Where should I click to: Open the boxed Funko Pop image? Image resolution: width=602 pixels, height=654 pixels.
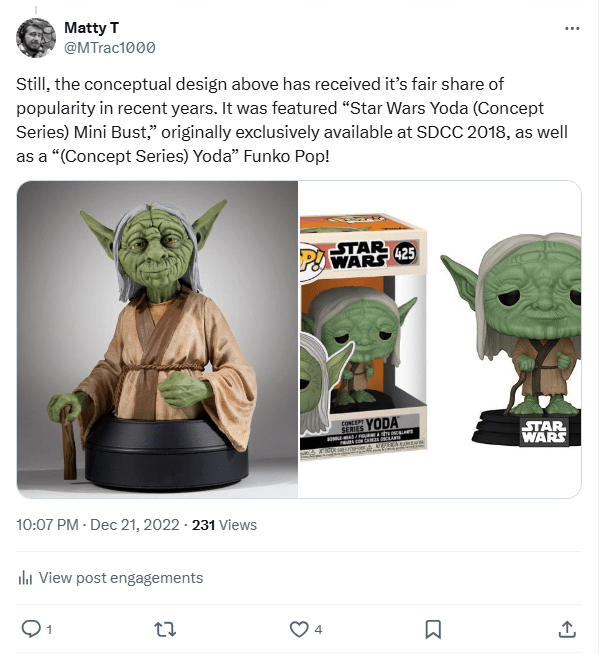tap(363, 337)
